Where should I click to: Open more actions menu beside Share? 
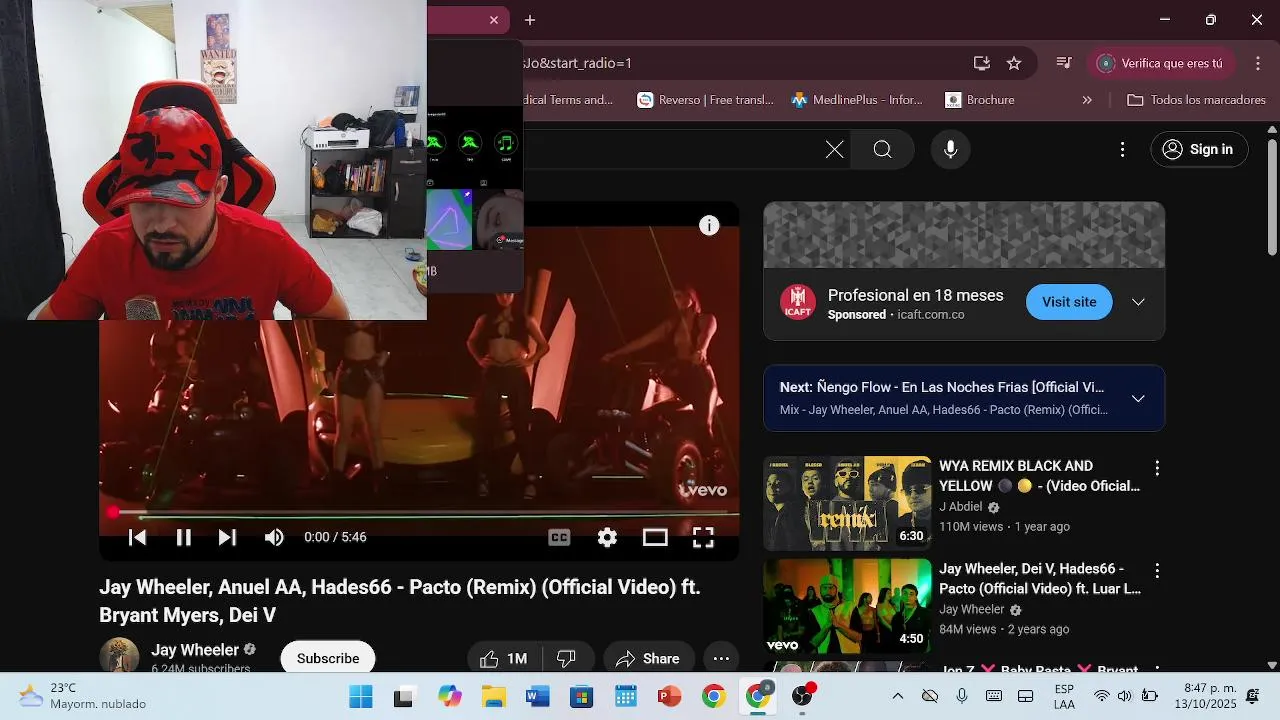pos(721,658)
